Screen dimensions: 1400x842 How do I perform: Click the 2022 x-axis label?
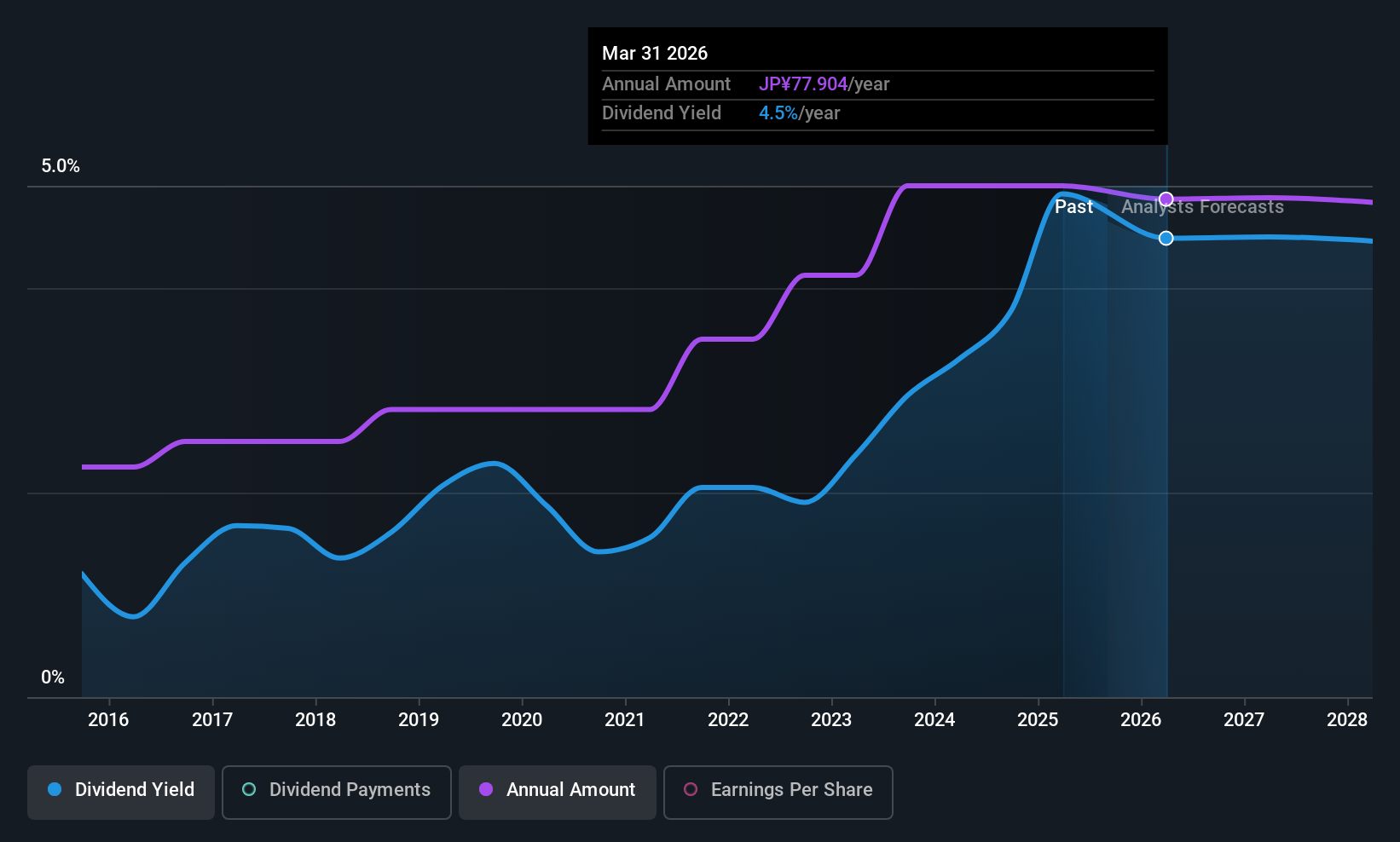[x=728, y=720]
